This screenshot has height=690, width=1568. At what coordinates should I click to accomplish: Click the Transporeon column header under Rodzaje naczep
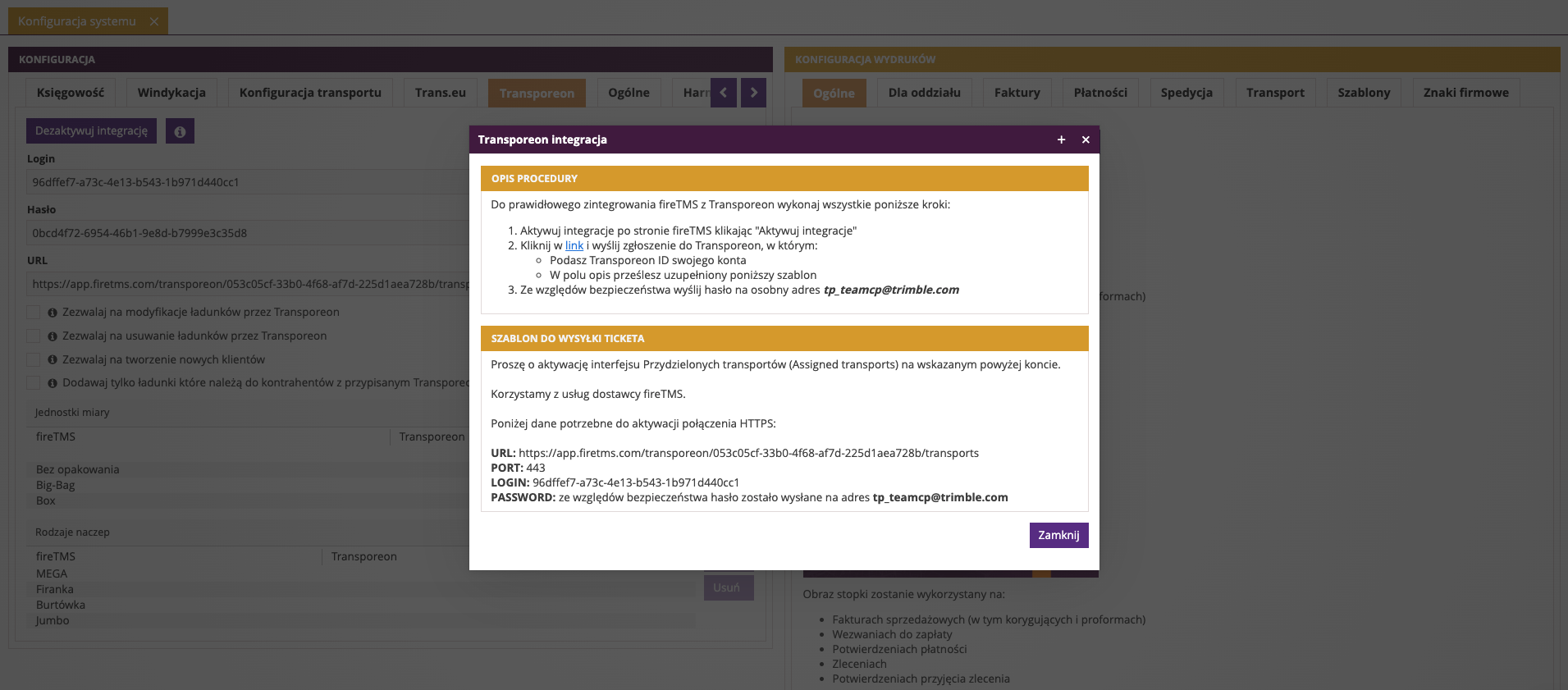pos(395,556)
